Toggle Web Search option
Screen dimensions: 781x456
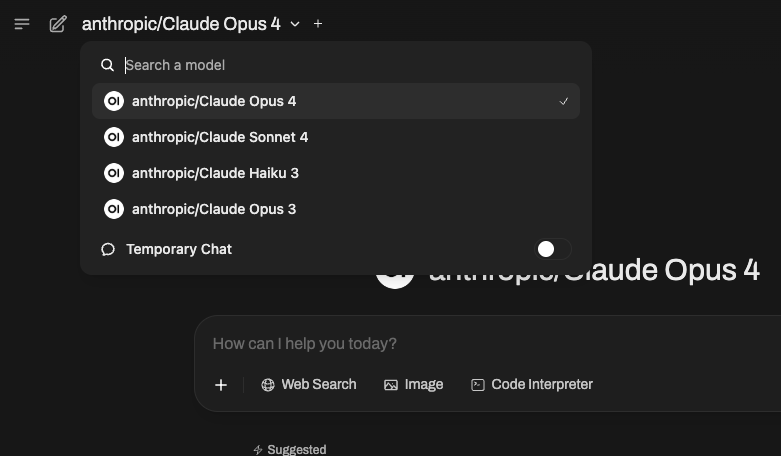pos(309,385)
